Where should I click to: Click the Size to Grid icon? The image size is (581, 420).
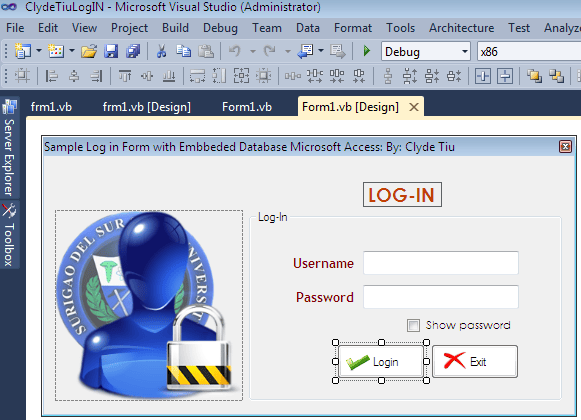coord(263,76)
